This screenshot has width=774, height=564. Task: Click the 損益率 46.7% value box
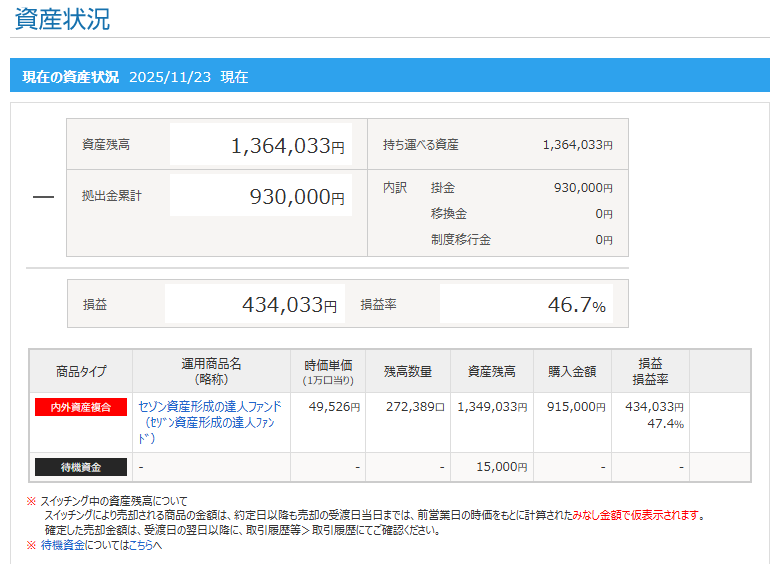click(525, 305)
